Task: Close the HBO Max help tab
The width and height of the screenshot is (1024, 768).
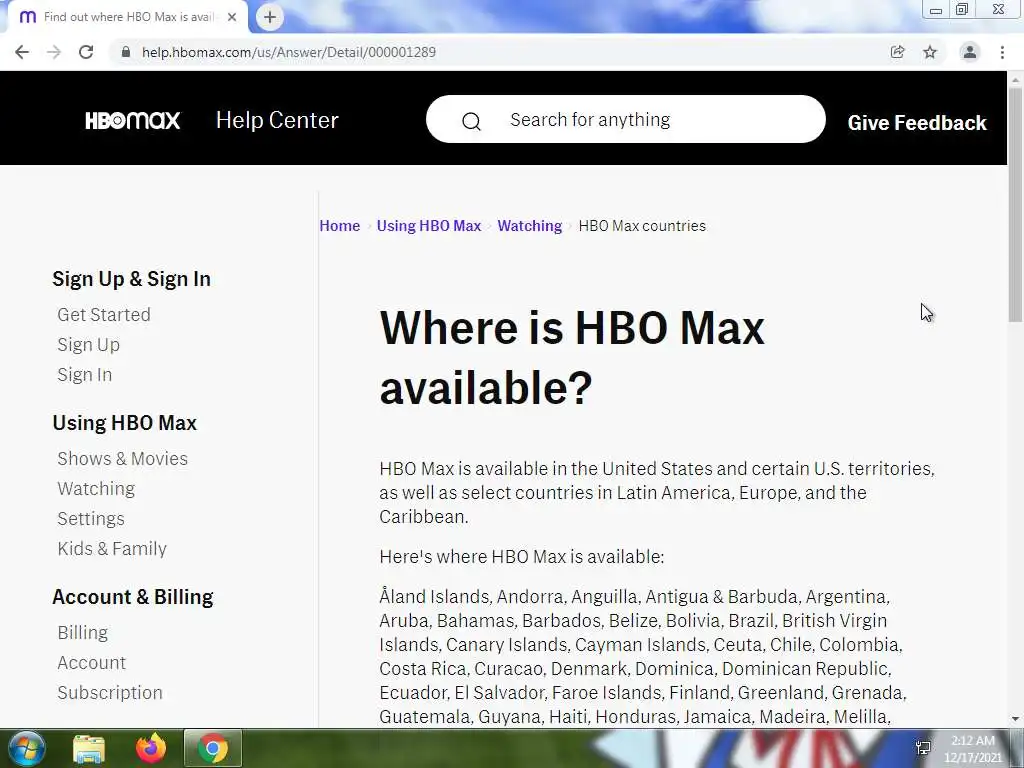Action: pos(232,17)
